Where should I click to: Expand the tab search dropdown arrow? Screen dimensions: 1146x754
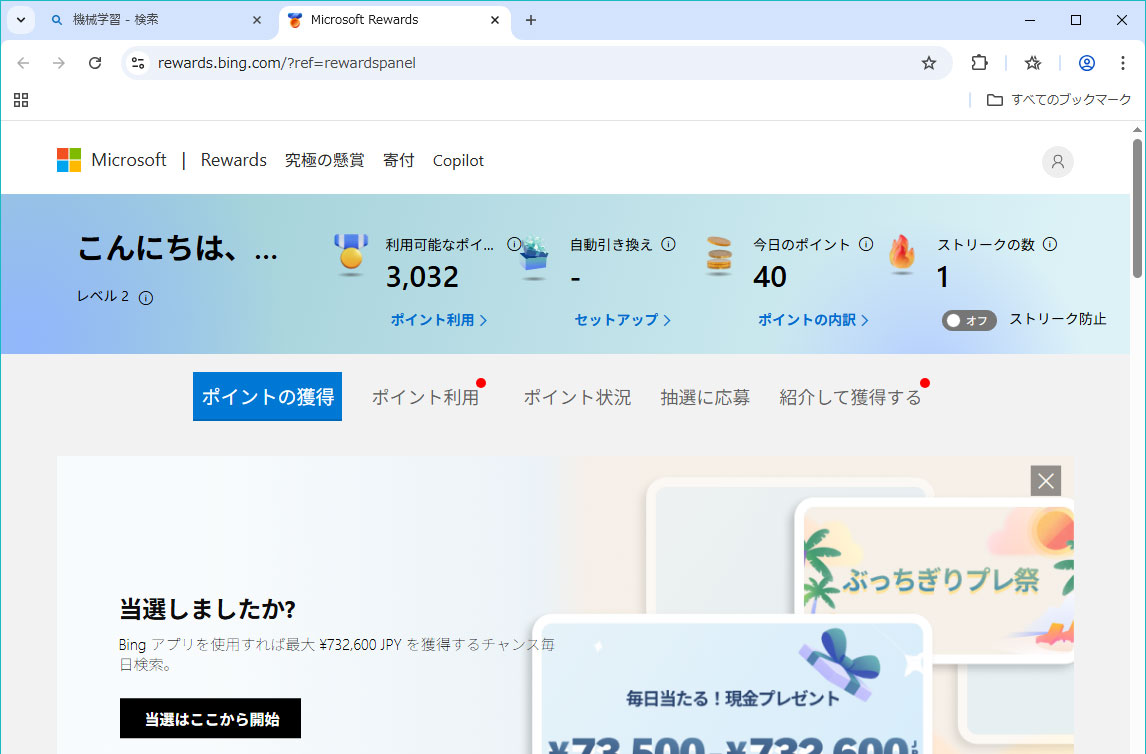point(20,20)
